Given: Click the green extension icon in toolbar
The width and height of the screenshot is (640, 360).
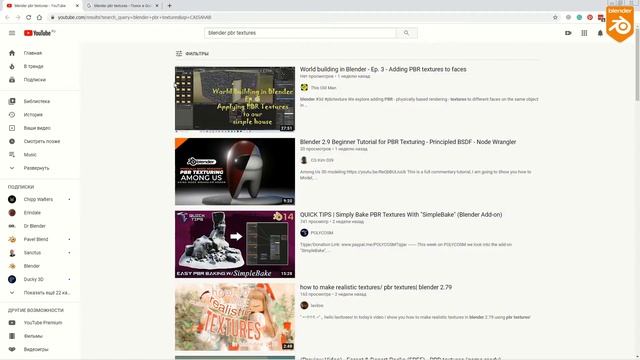Looking at the screenshot, I should click(579, 18).
